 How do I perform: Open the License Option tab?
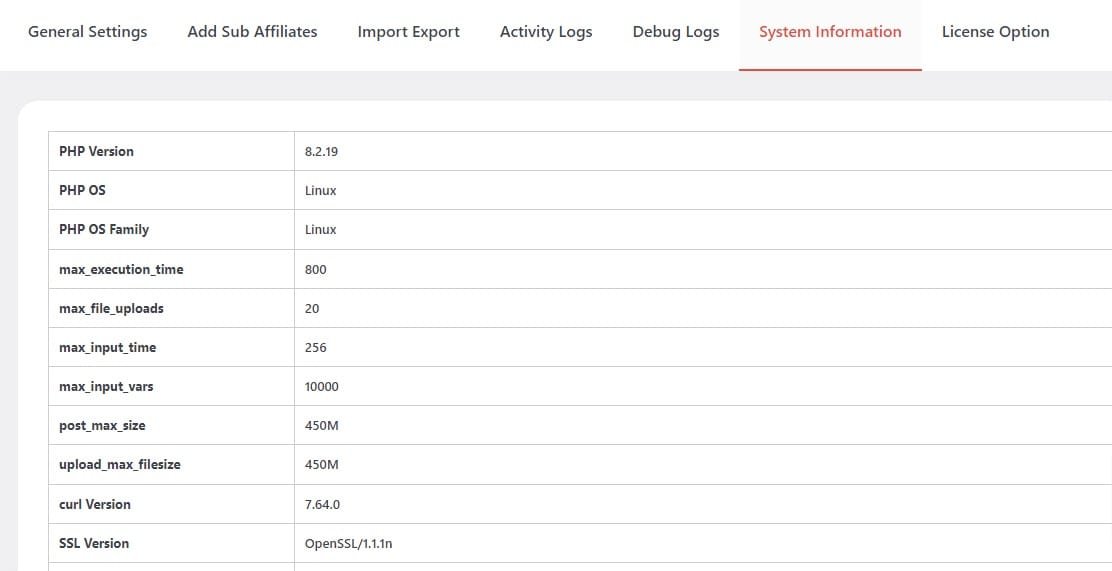click(996, 32)
